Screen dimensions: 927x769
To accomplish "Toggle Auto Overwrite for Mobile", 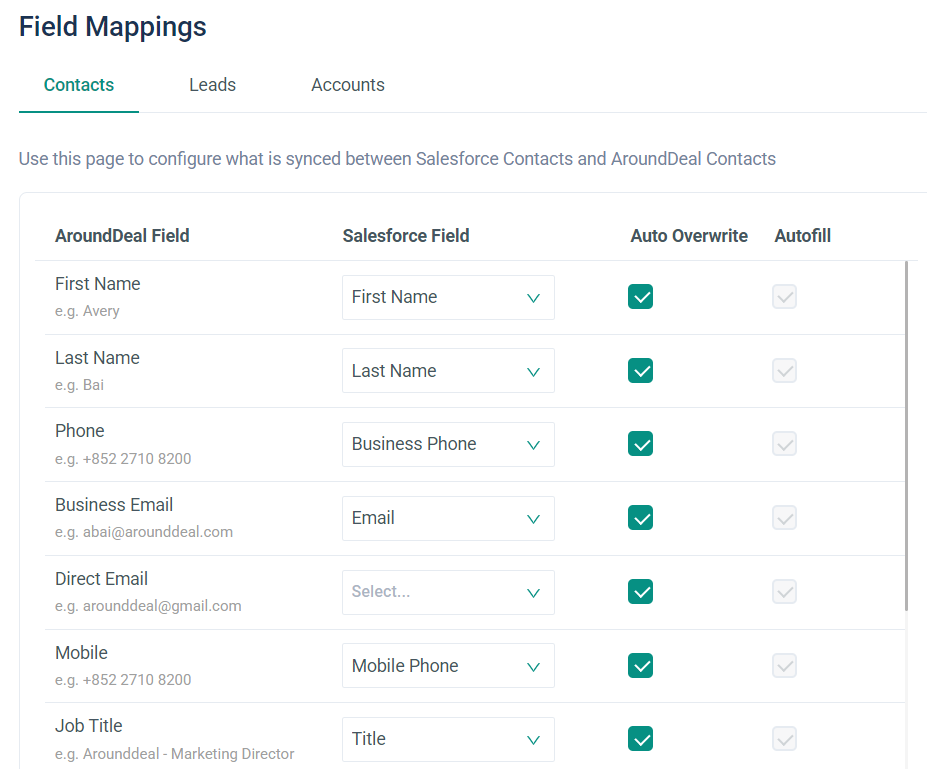I will tap(640, 666).
